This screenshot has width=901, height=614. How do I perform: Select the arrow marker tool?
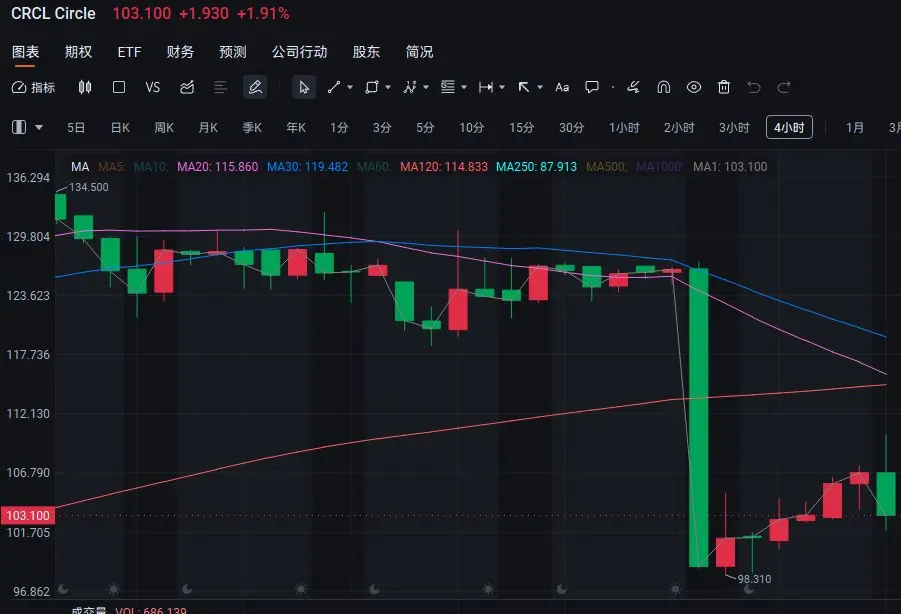(x=524, y=87)
